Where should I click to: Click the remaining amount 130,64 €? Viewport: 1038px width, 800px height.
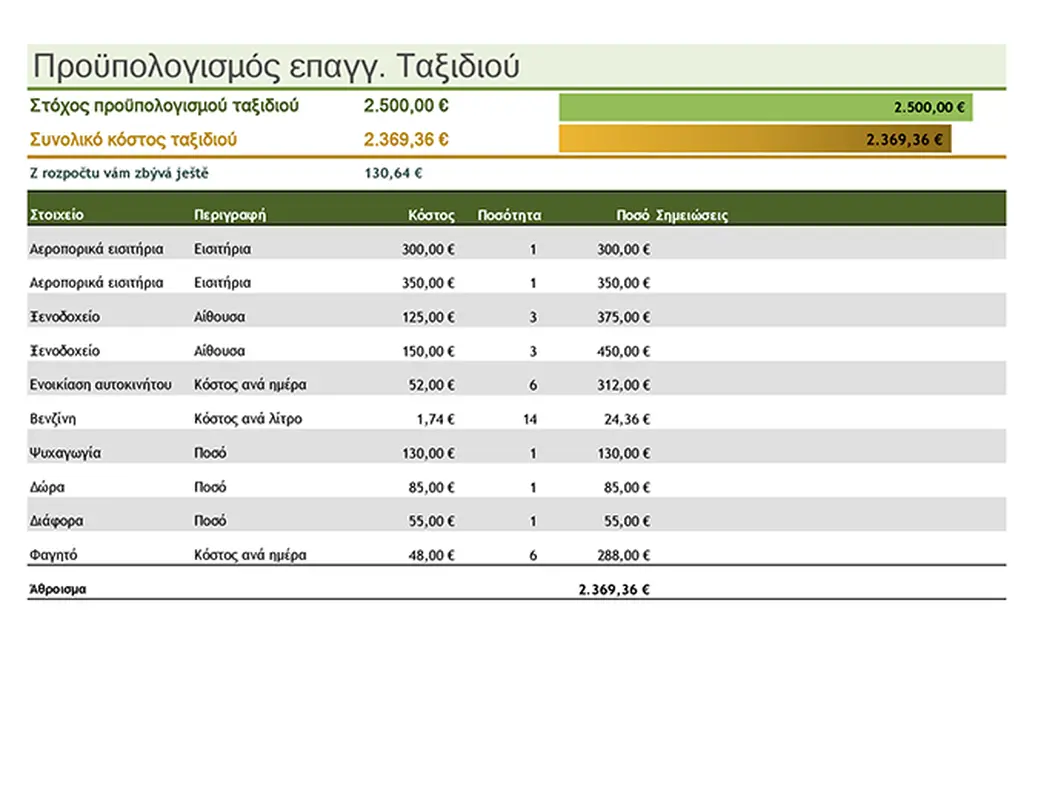[393, 174]
